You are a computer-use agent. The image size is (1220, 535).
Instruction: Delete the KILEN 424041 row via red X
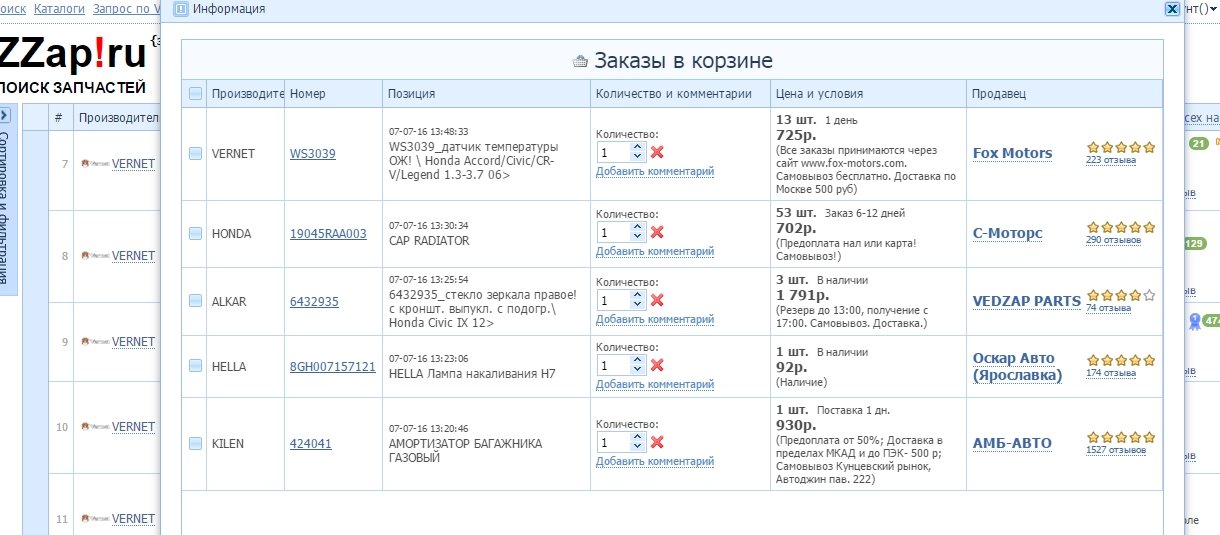click(657, 442)
